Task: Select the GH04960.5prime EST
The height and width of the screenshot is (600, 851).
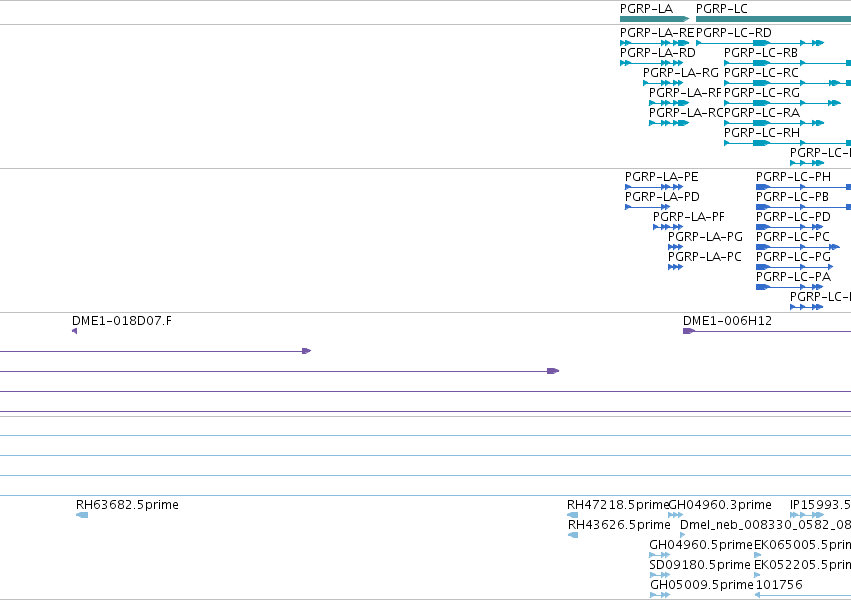Action: (x=701, y=545)
